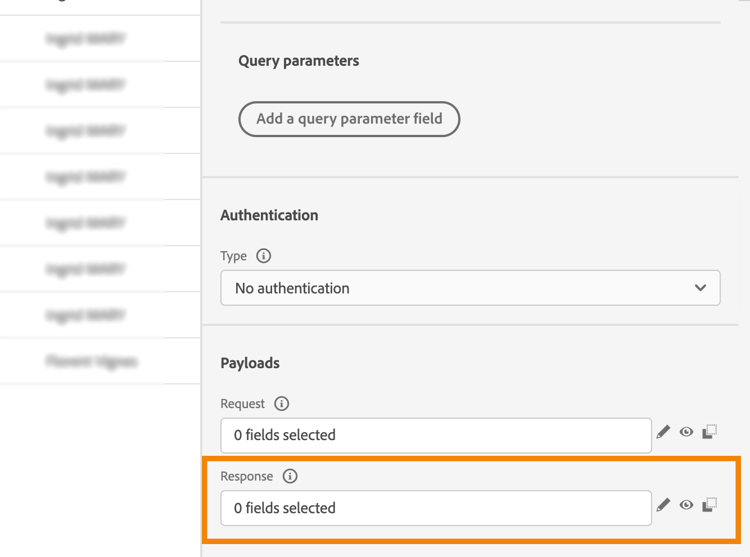Click the Response payload edit pencil icon
The width and height of the screenshot is (750, 557).
coord(663,505)
